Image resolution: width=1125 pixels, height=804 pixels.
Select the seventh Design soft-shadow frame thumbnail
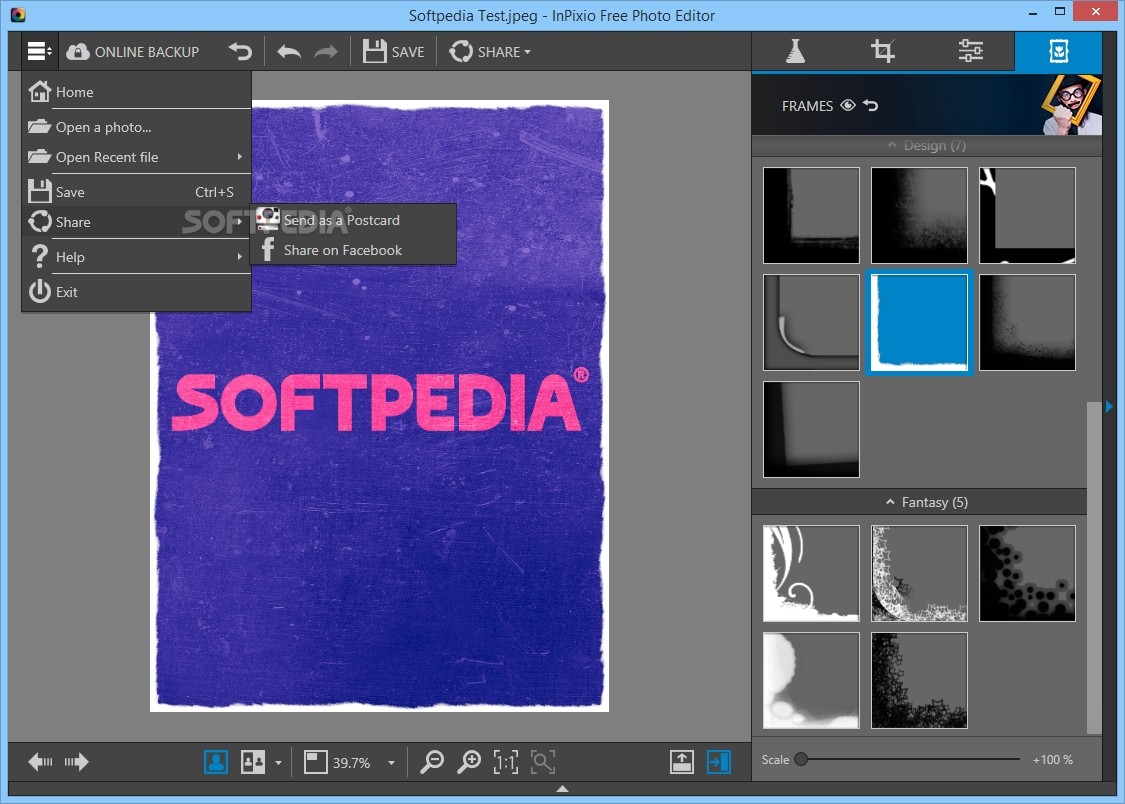click(x=811, y=429)
